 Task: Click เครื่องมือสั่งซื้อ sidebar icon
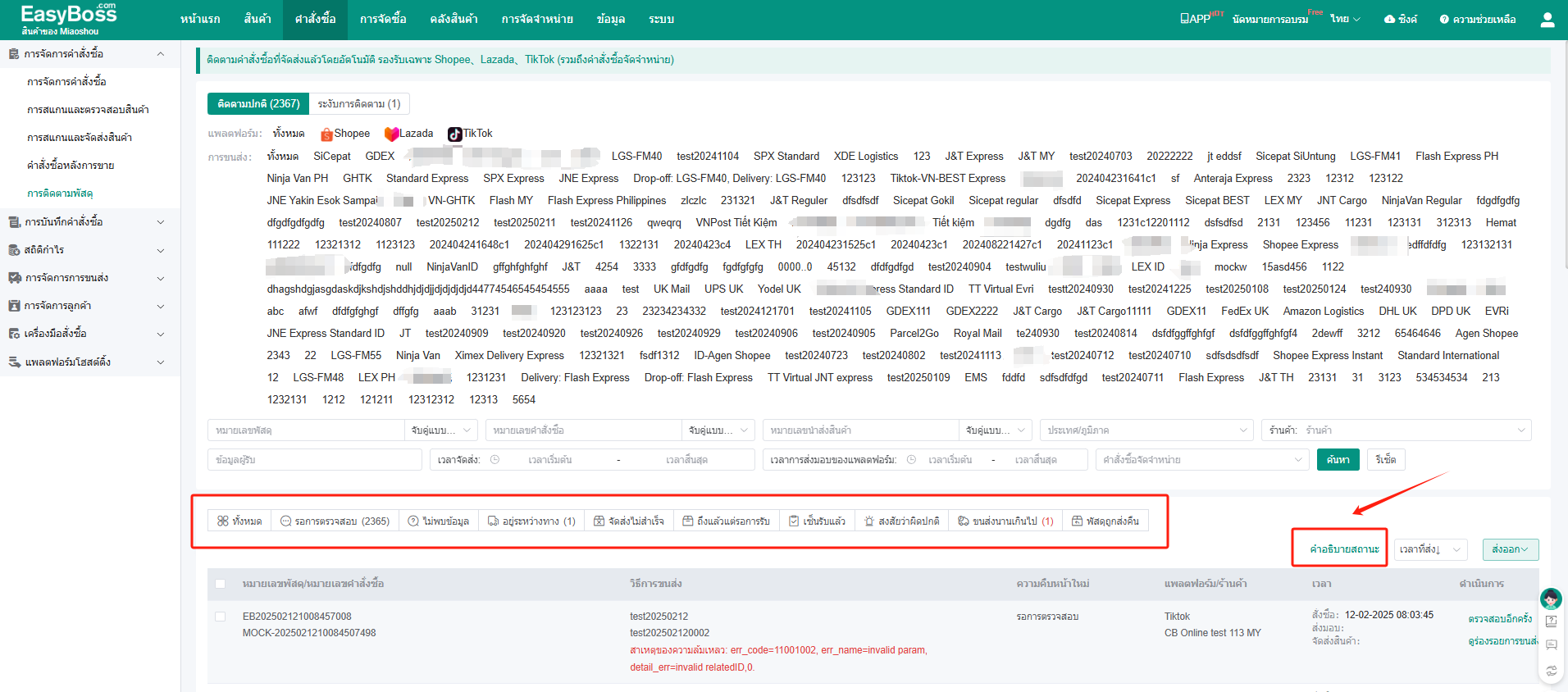(x=14, y=334)
